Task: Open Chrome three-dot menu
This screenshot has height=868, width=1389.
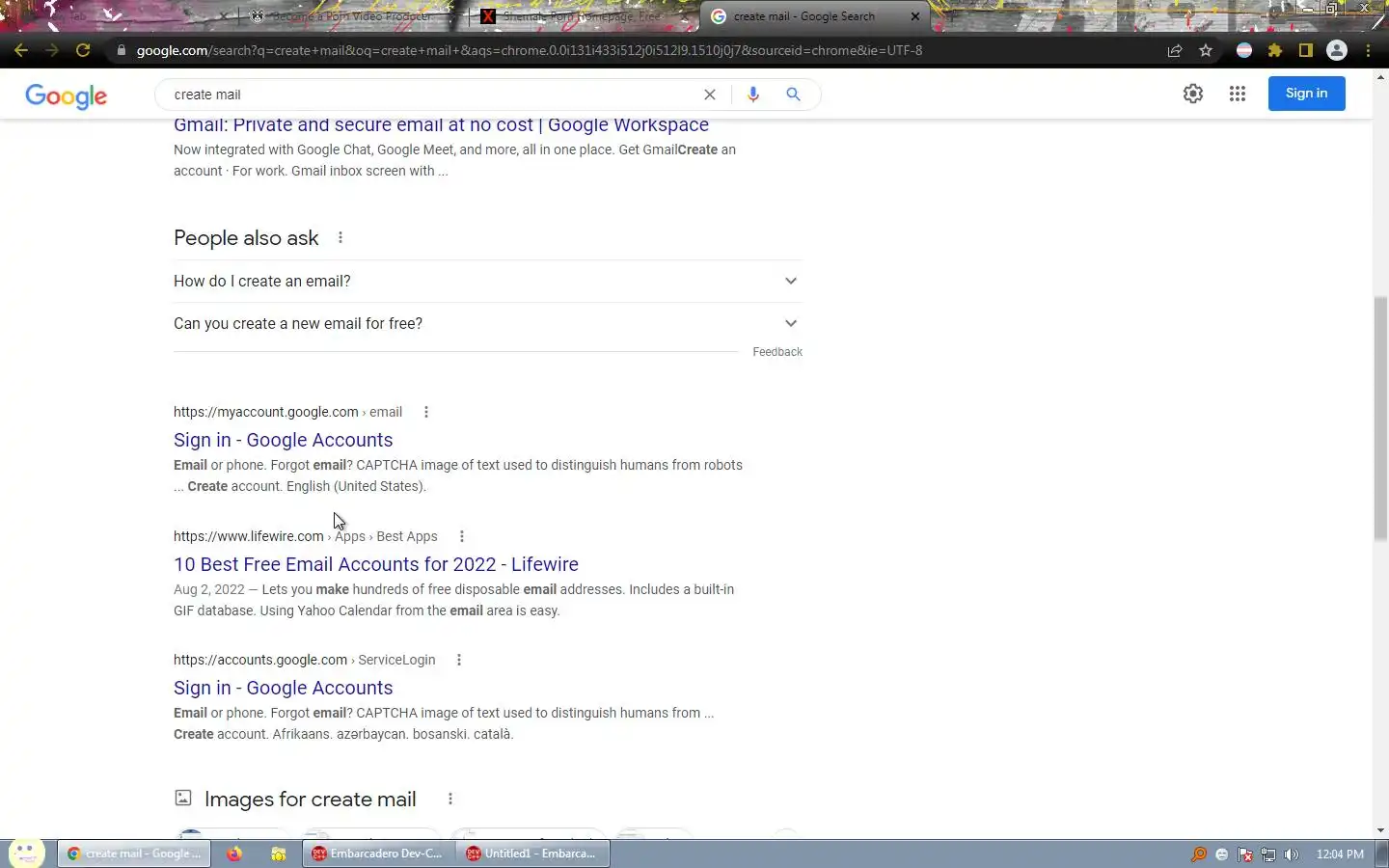Action: [1368, 50]
